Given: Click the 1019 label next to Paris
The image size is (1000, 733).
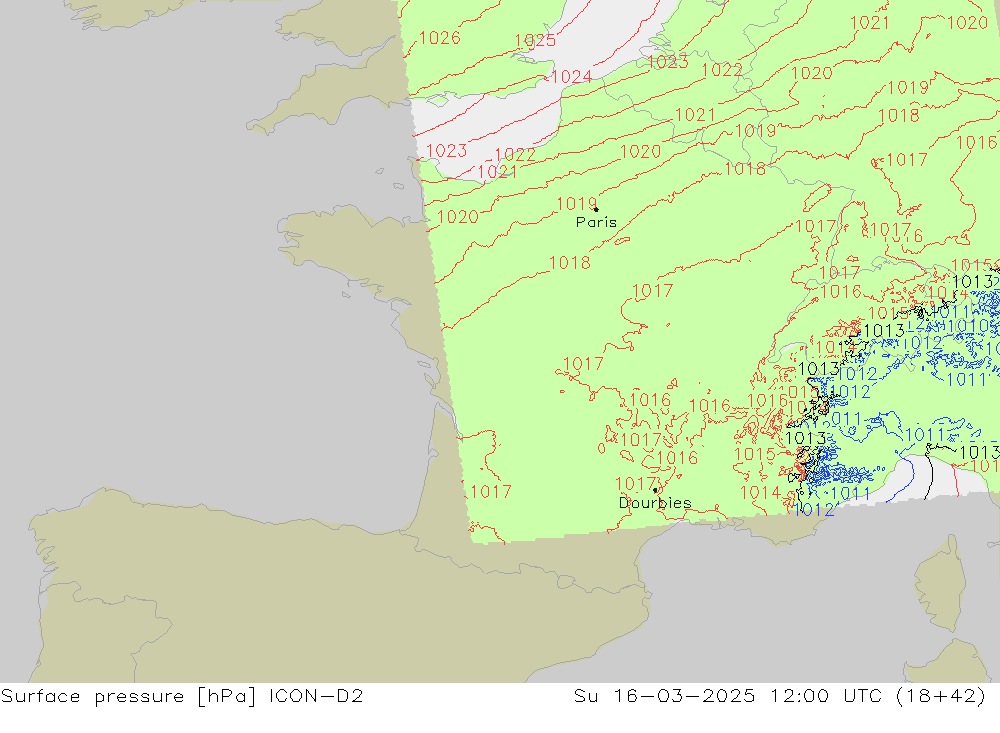Looking at the screenshot, I should click(577, 204).
